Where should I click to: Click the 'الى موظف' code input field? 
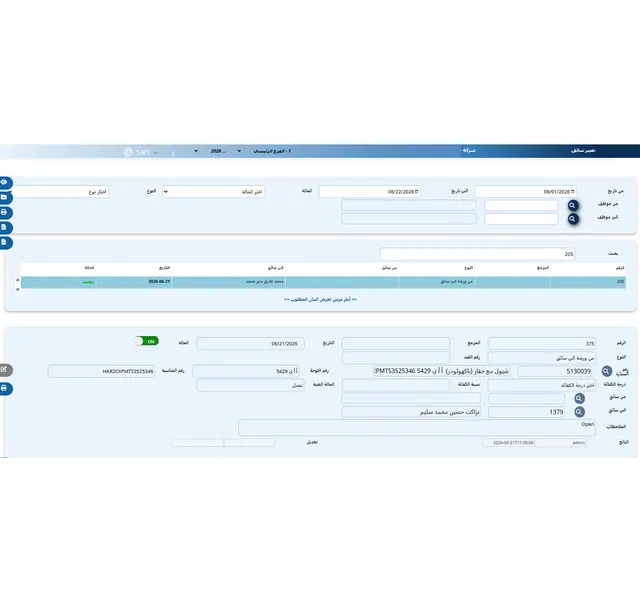coord(521,219)
